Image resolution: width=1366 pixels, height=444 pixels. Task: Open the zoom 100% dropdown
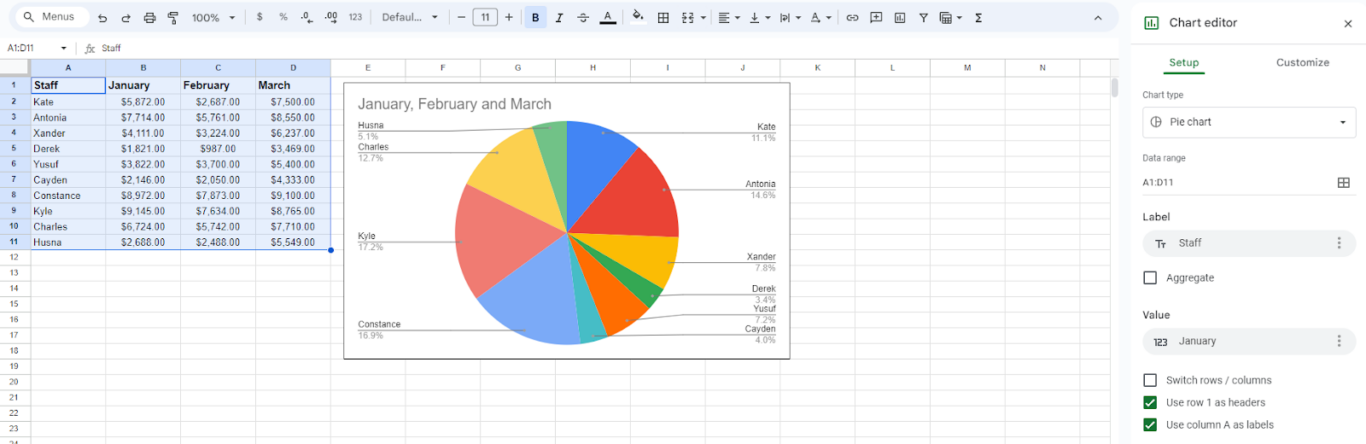tap(214, 18)
